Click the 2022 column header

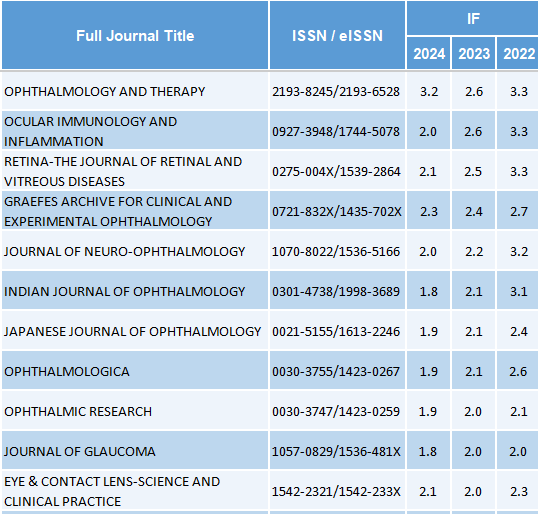coord(518,54)
